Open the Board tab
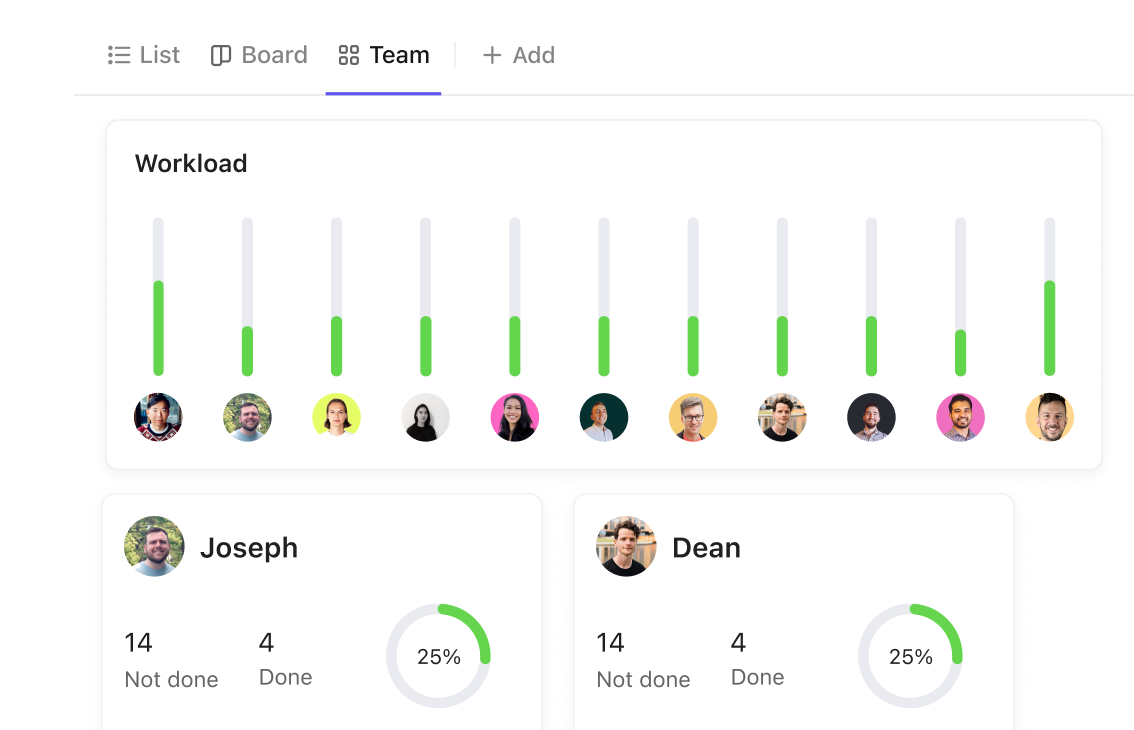The image size is (1134, 730). point(259,55)
